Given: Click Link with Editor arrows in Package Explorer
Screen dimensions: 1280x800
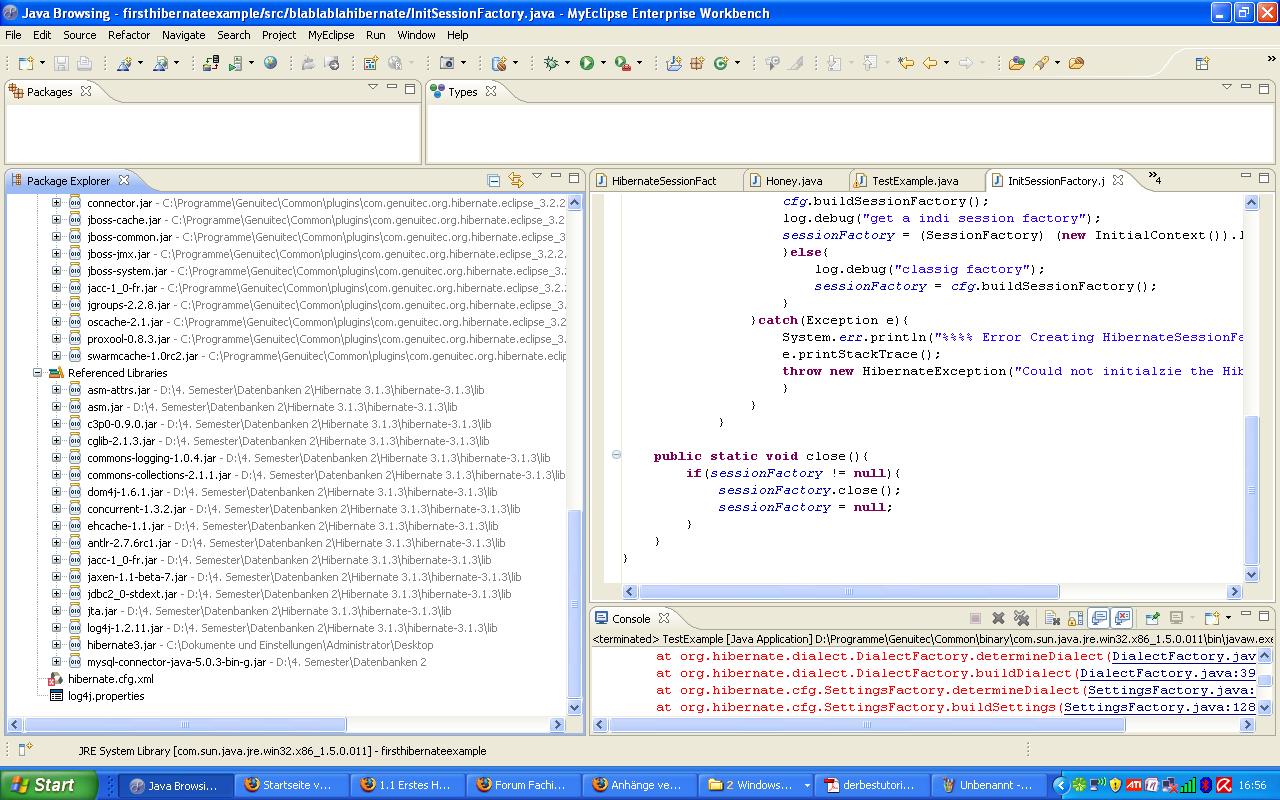Looking at the screenshot, I should 516,180.
